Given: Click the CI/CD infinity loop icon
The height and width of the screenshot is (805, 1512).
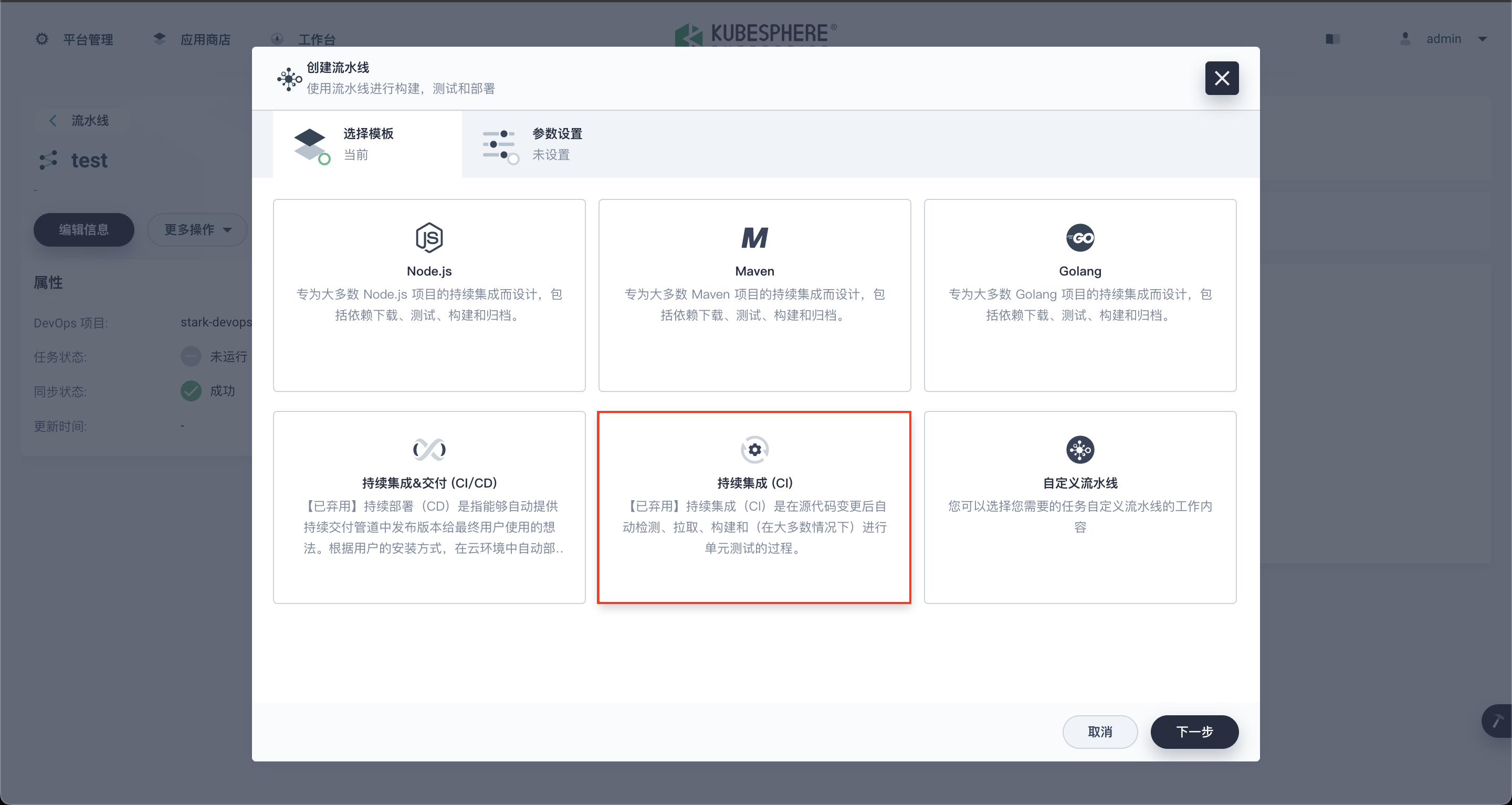Looking at the screenshot, I should [x=429, y=449].
